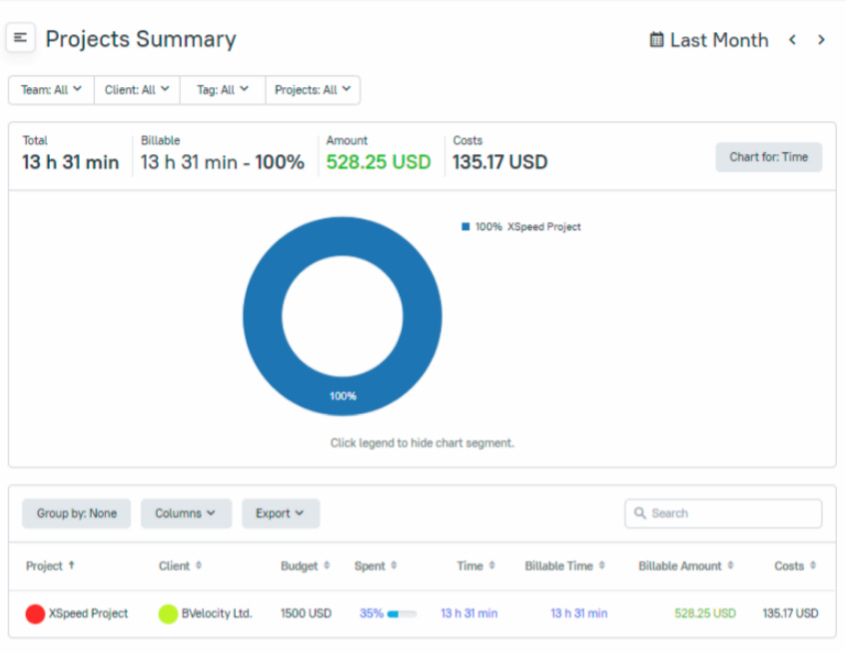846x654 pixels.
Task: Collapse the left sidebar using the hamburger icon
Action: coord(20,38)
